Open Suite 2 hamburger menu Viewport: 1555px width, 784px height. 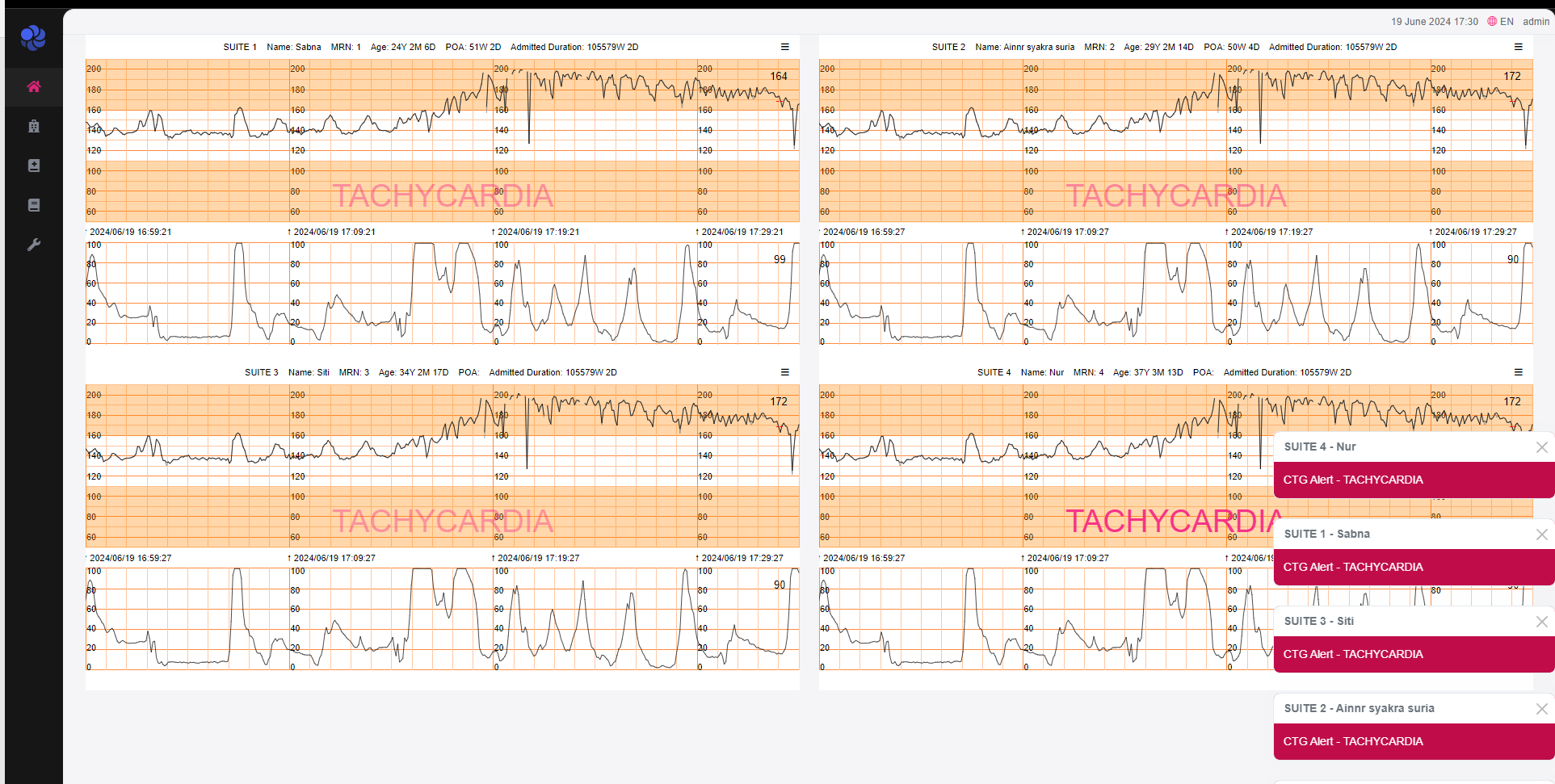pyautogui.click(x=1518, y=47)
